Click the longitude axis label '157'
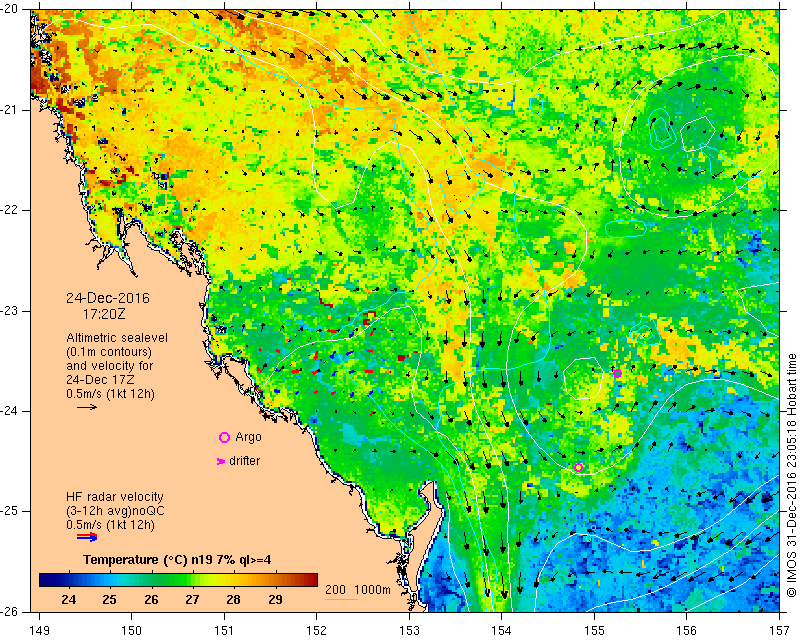The image size is (800, 640). (x=780, y=631)
